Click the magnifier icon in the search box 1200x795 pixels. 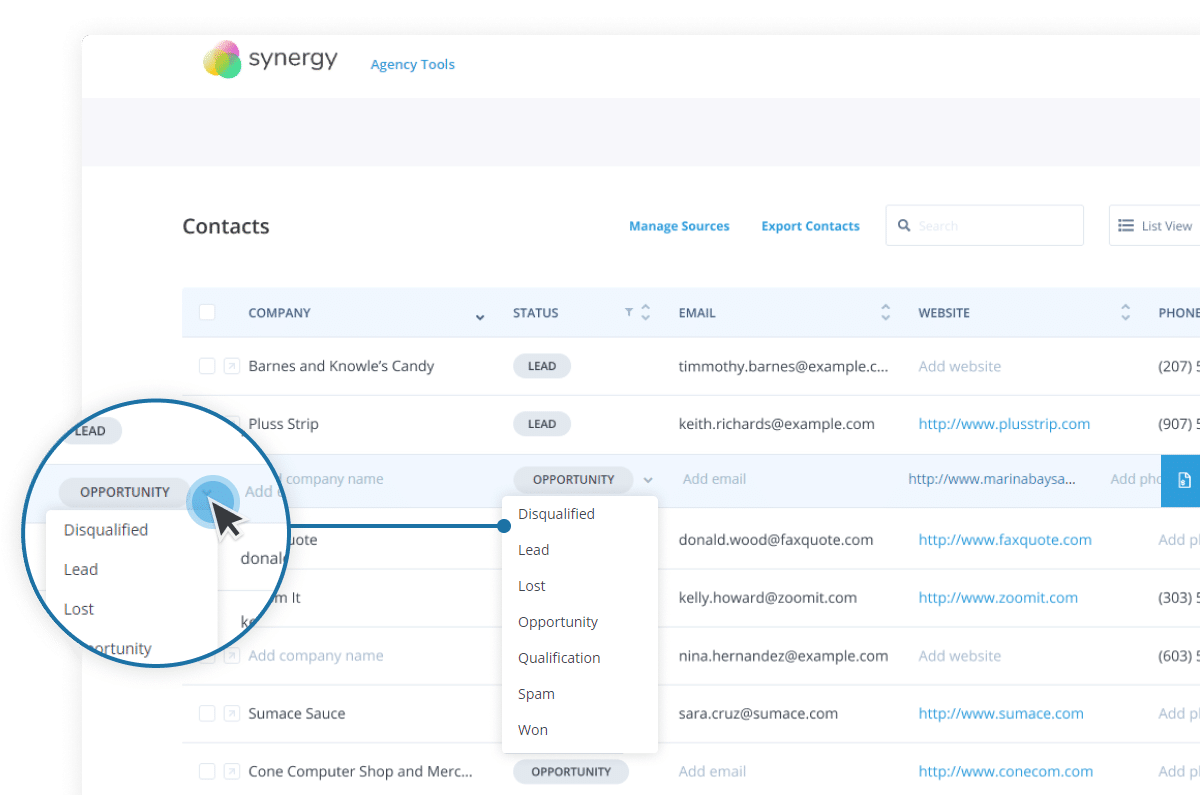(x=904, y=226)
